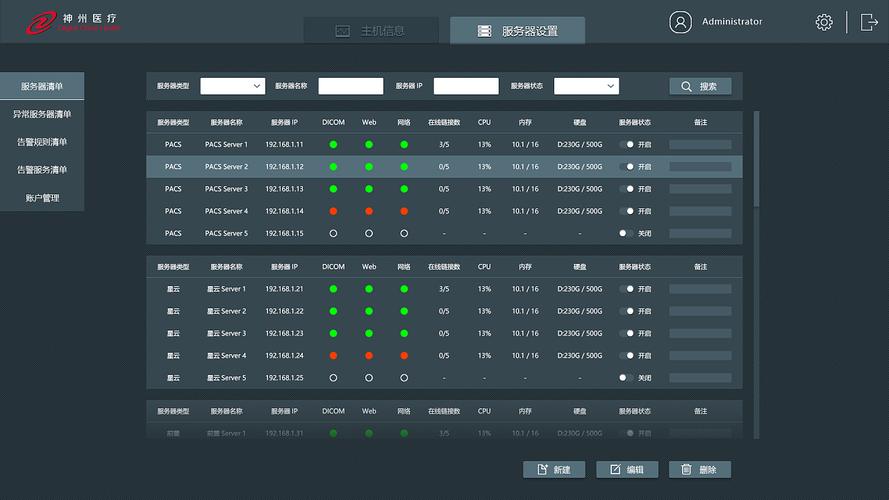Open 异常服务器清单 in the sidebar
Screen dimensions: 889x500
click(x=42, y=114)
